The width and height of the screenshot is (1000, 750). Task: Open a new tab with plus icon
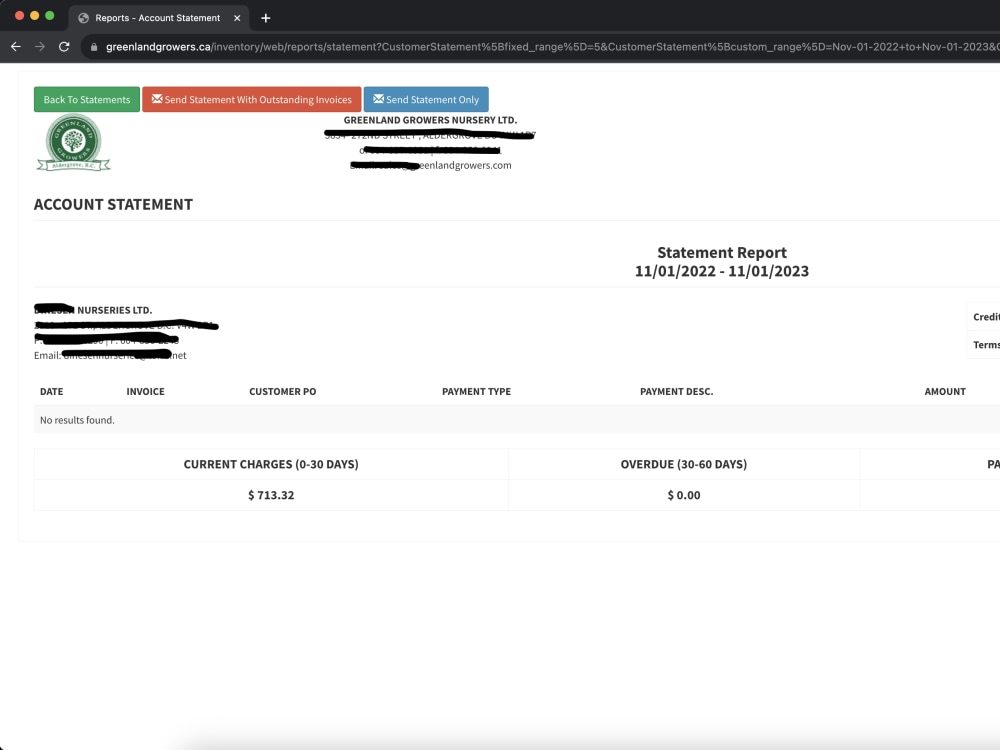click(x=266, y=18)
